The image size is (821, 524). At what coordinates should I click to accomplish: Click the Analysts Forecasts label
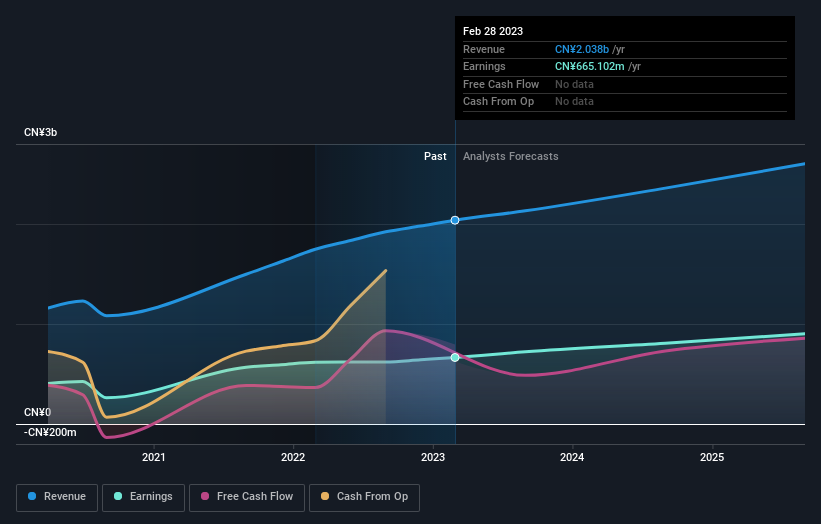pos(511,156)
